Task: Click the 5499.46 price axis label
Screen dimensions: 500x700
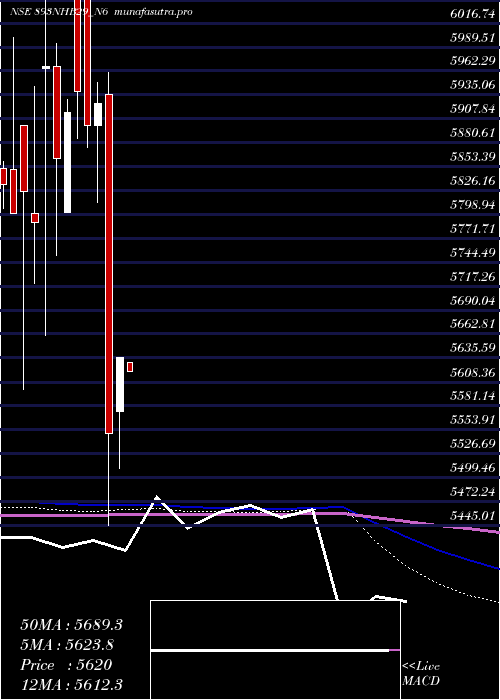Action: [x=473, y=468]
